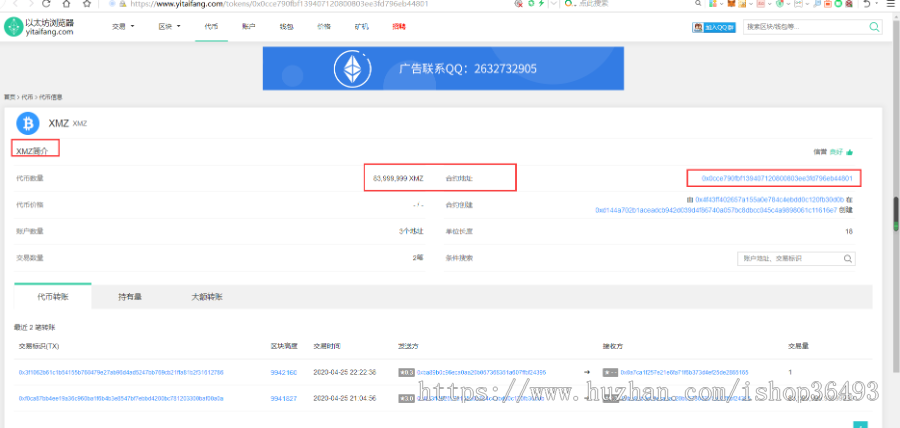Viewport: 900px width, 428px height.
Task: Click the 3个地址 account count value
Action: (411, 231)
